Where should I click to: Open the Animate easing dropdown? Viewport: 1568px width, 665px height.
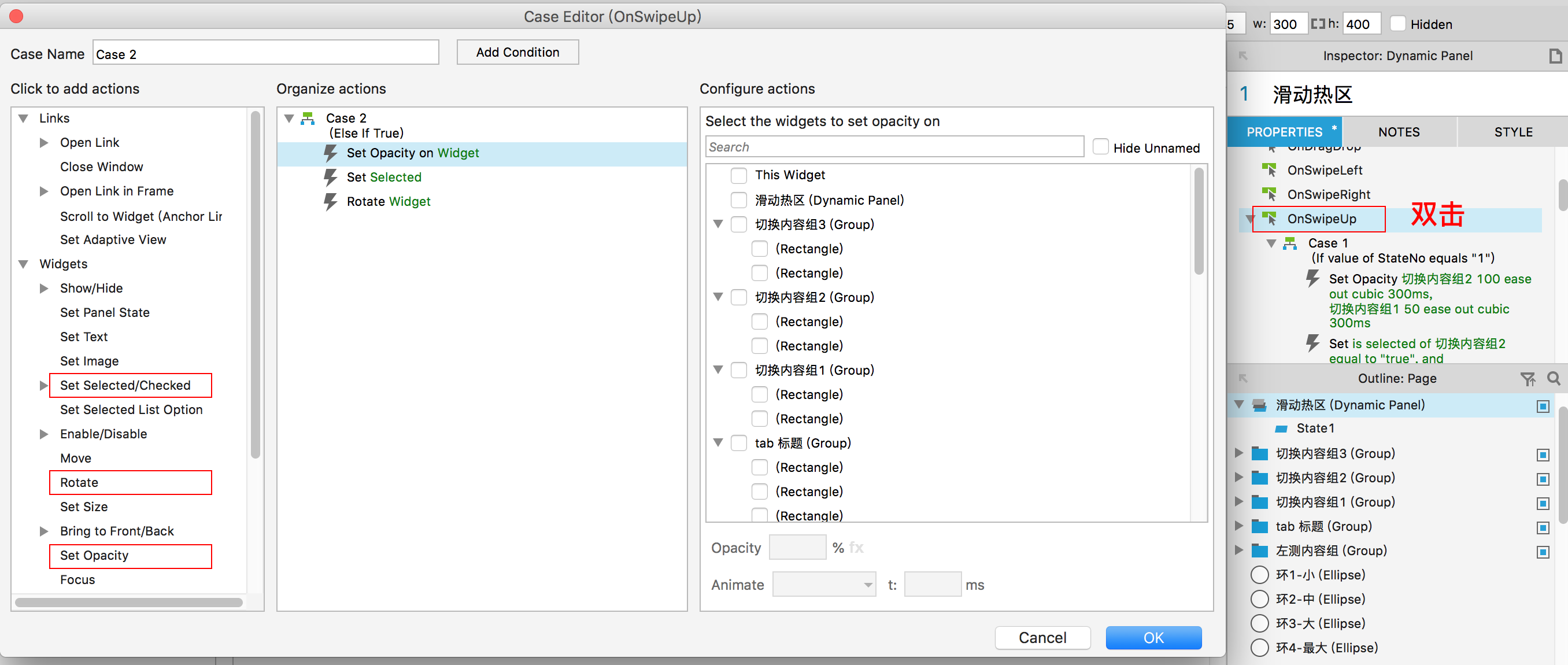823,585
